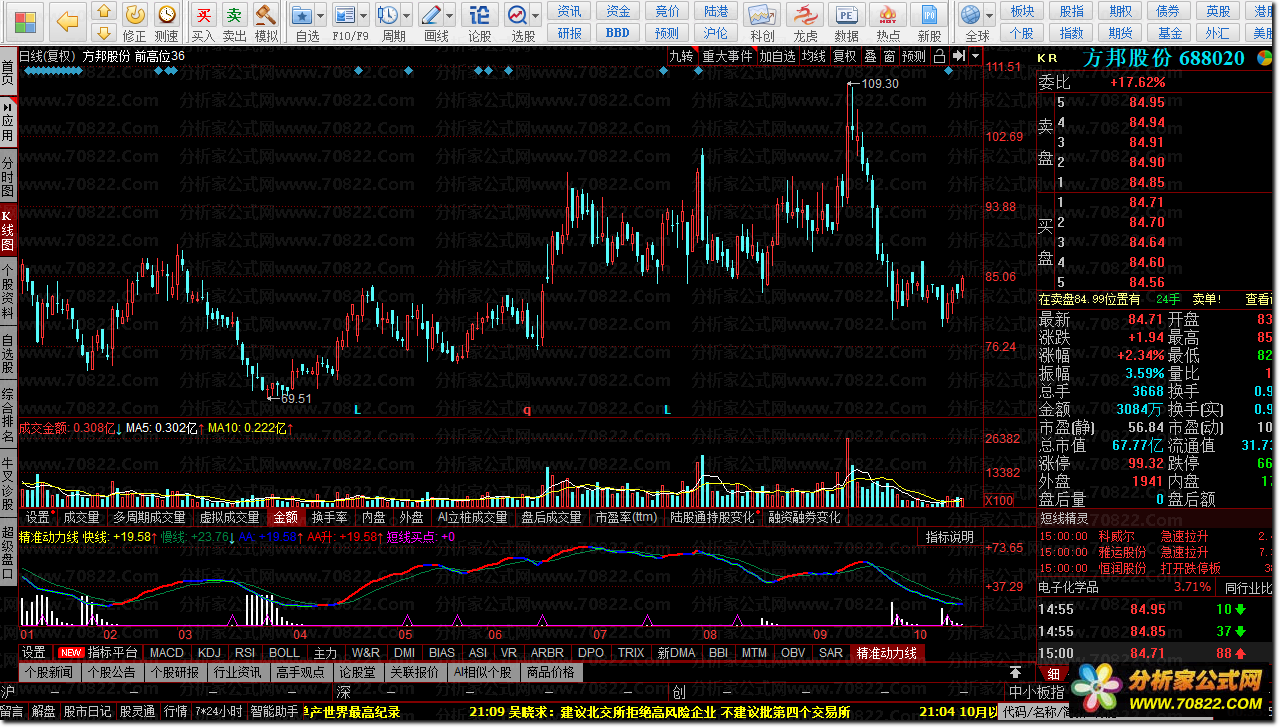Open the 综合排名 sidebar tab
The width and height of the screenshot is (1281, 728).
8,413
